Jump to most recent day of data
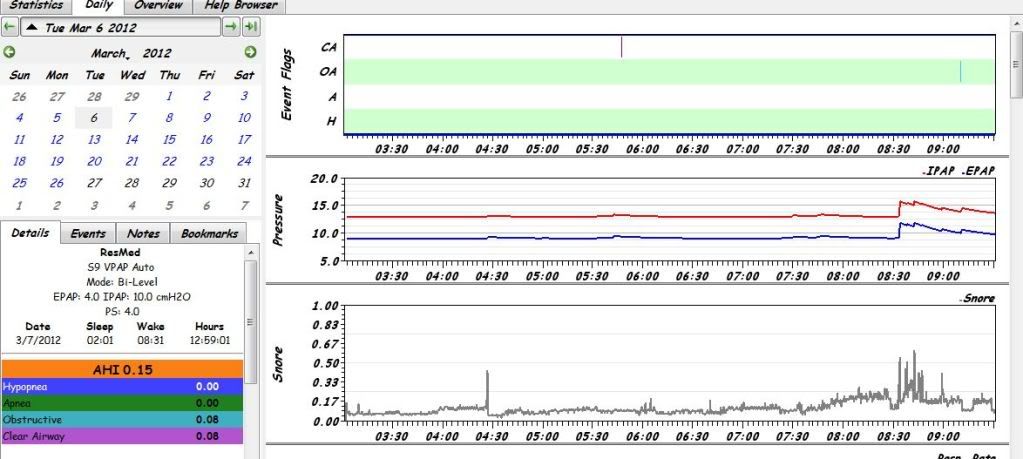Image resolution: width=1023 pixels, height=459 pixels. [251, 25]
